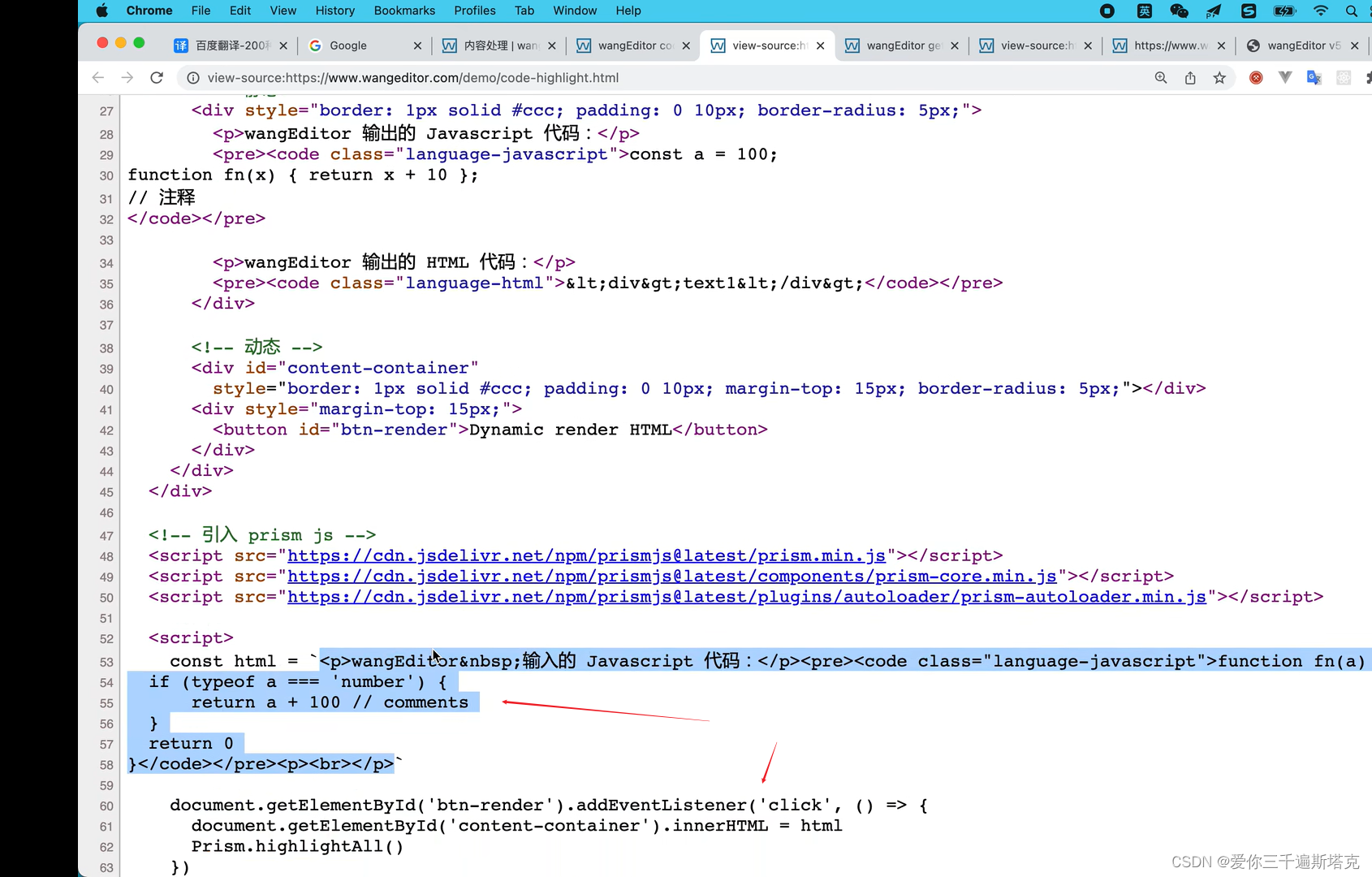Click line number 53
1372x877 pixels.
click(x=106, y=663)
